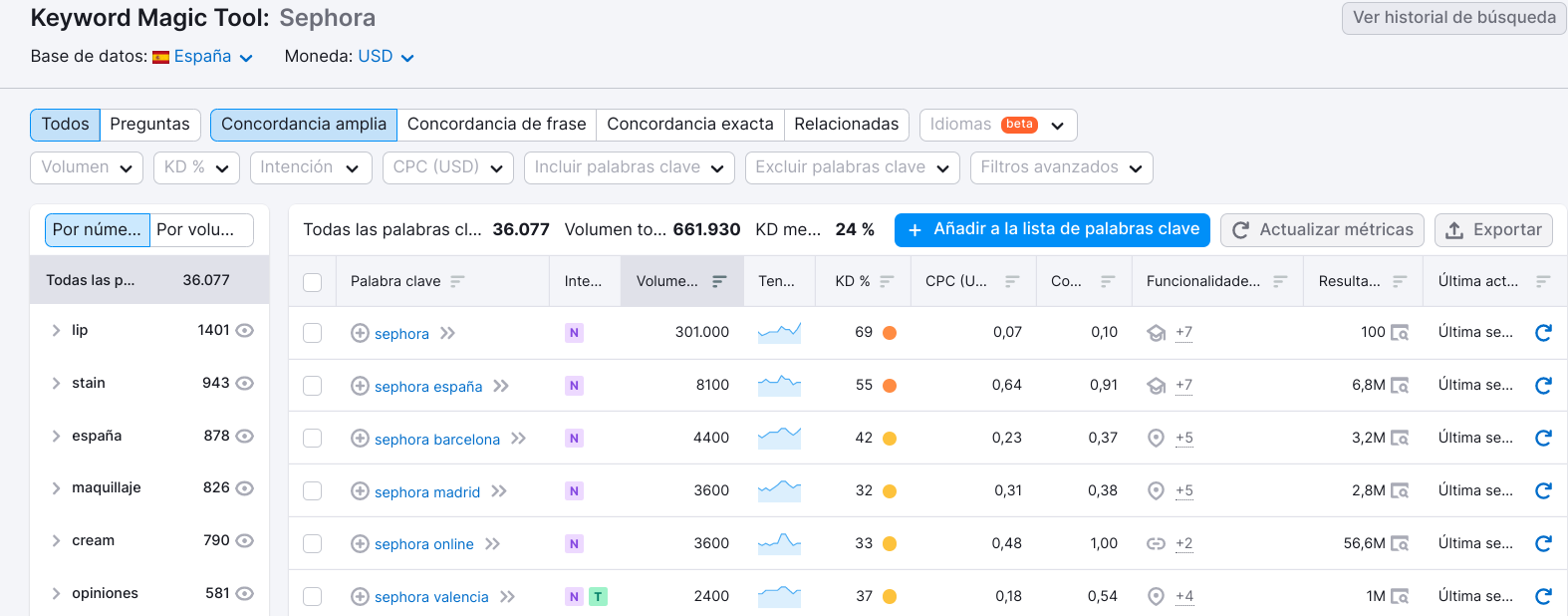The image size is (1568, 616).
Task: Check the sephora españa checkbox
Action: click(313, 386)
